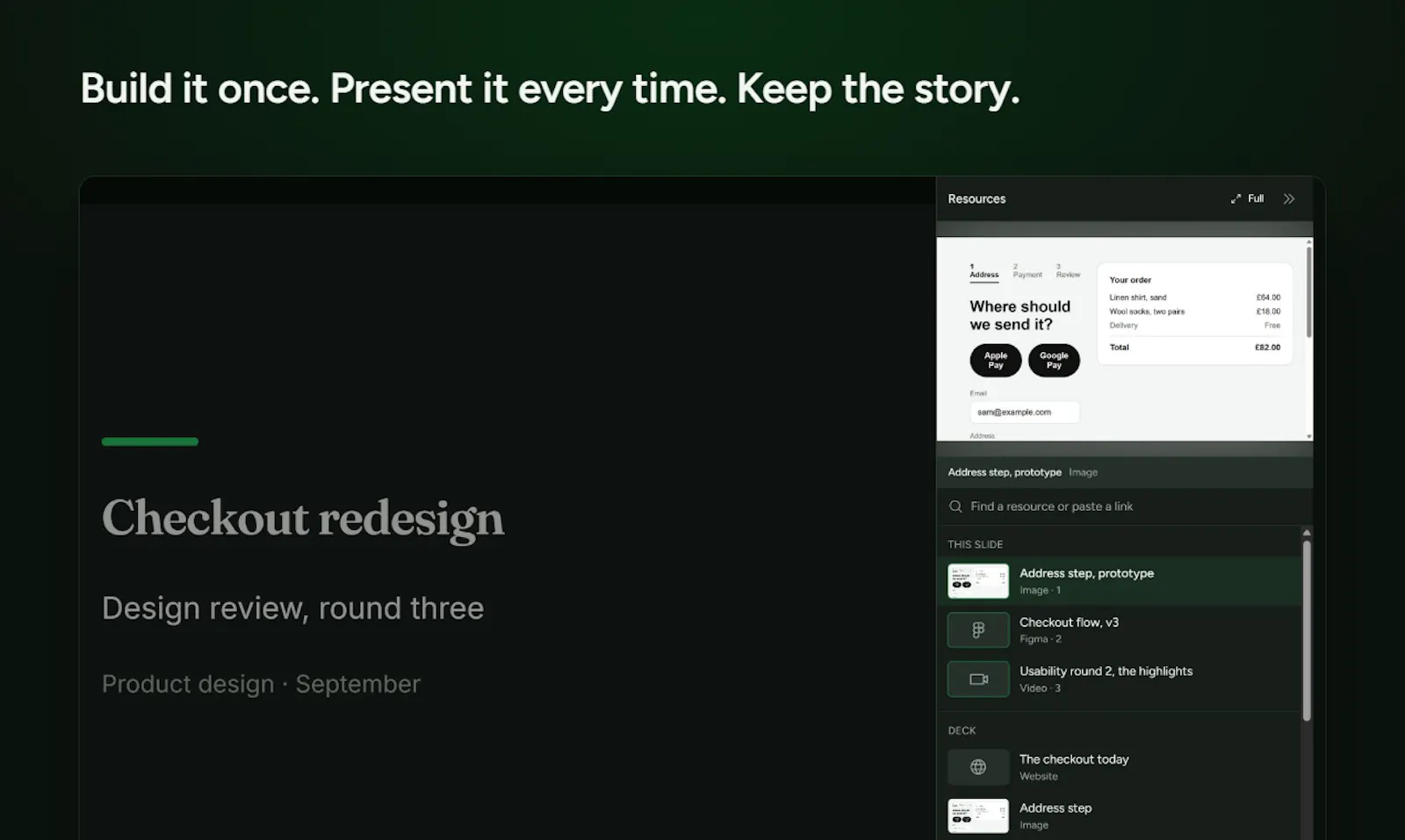Image resolution: width=1405 pixels, height=840 pixels.
Task: Click the Apple Pay button in preview
Action: 996,360
